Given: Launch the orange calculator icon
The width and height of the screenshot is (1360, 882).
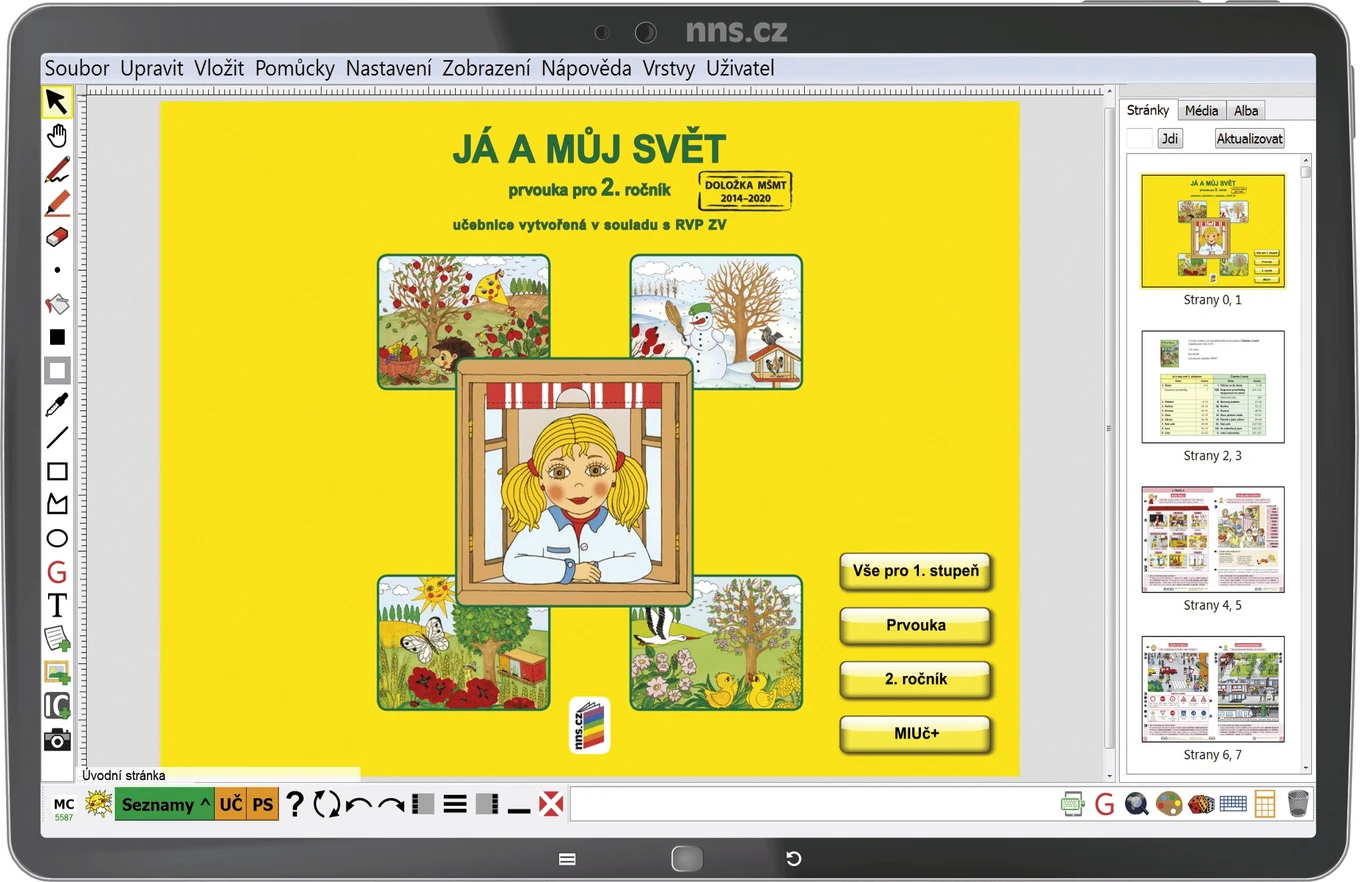Looking at the screenshot, I should pyautogui.click(x=1265, y=804).
